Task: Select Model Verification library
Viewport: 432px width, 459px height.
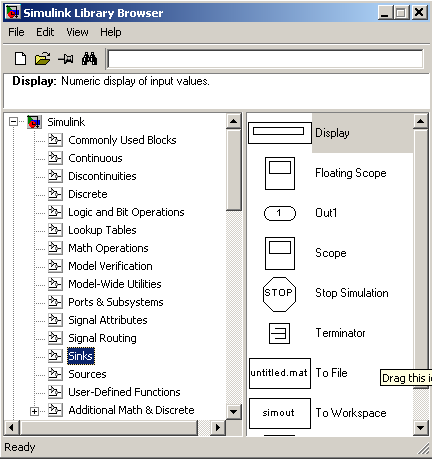Action: [x=110, y=266]
